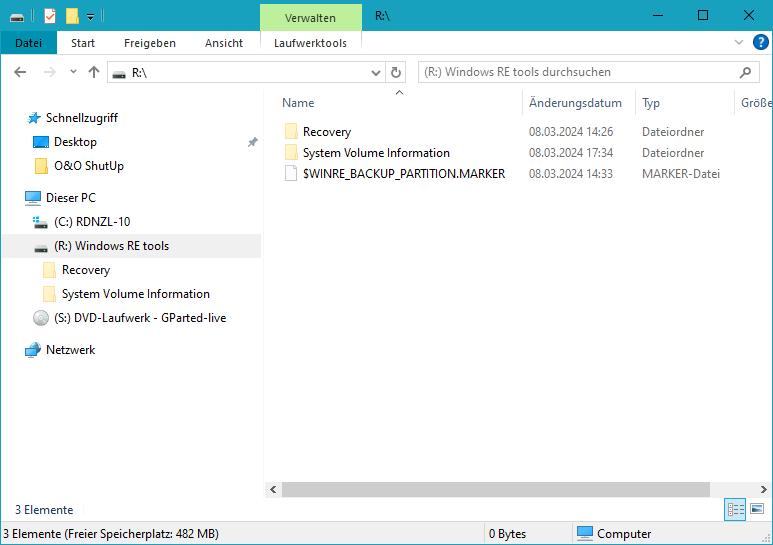Sort by the Änderungsdatum column header
Image resolution: width=773 pixels, height=545 pixels.
point(575,102)
